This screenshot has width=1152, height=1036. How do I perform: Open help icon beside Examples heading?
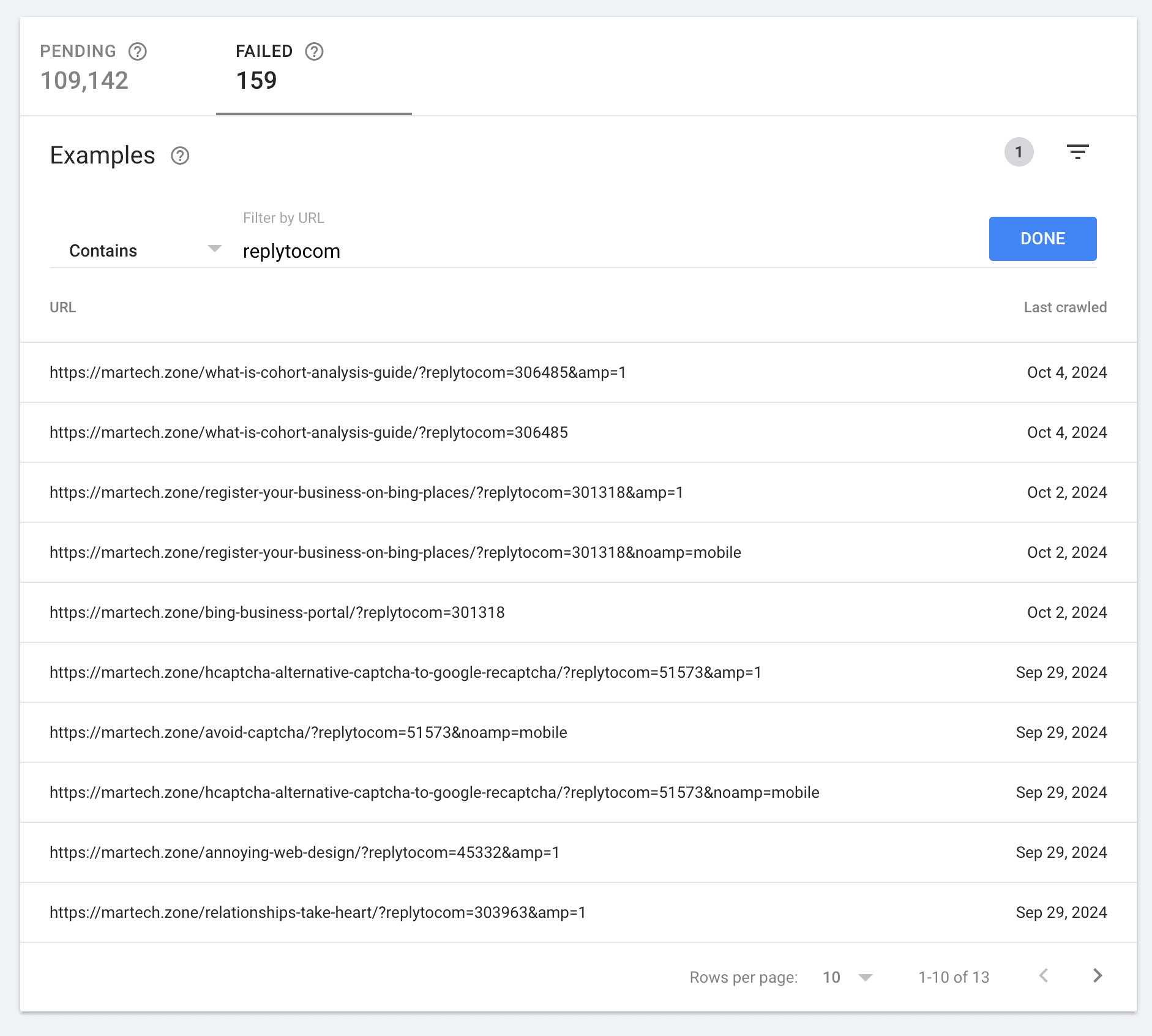tap(180, 156)
